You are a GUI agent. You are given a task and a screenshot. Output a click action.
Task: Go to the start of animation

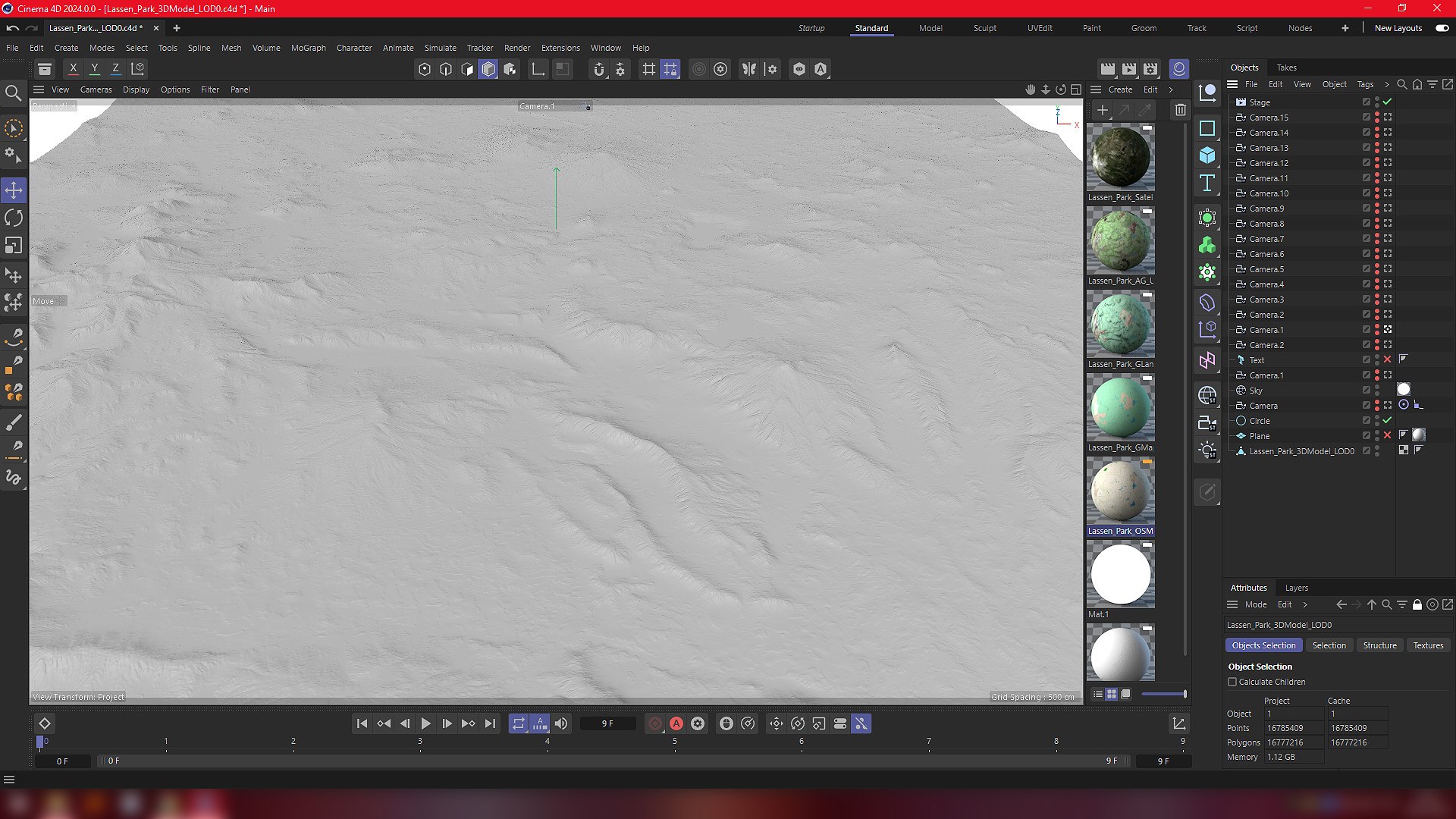click(x=362, y=724)
